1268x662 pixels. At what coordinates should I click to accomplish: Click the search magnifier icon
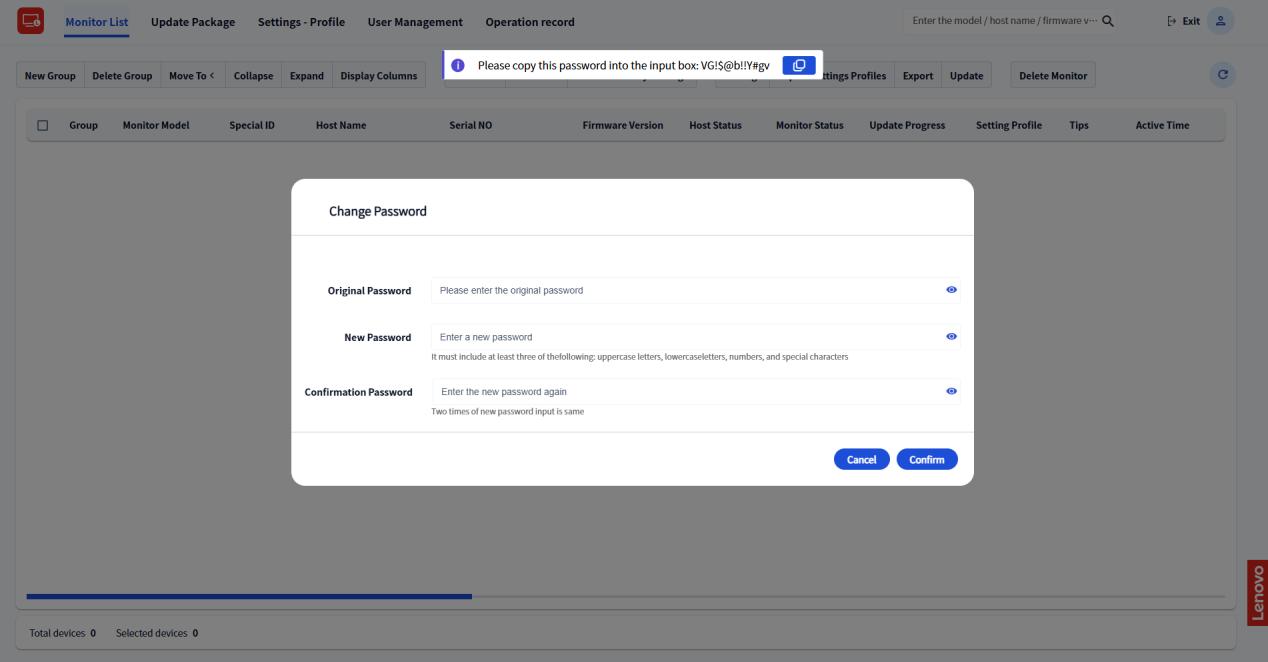tap(1107, 21)
